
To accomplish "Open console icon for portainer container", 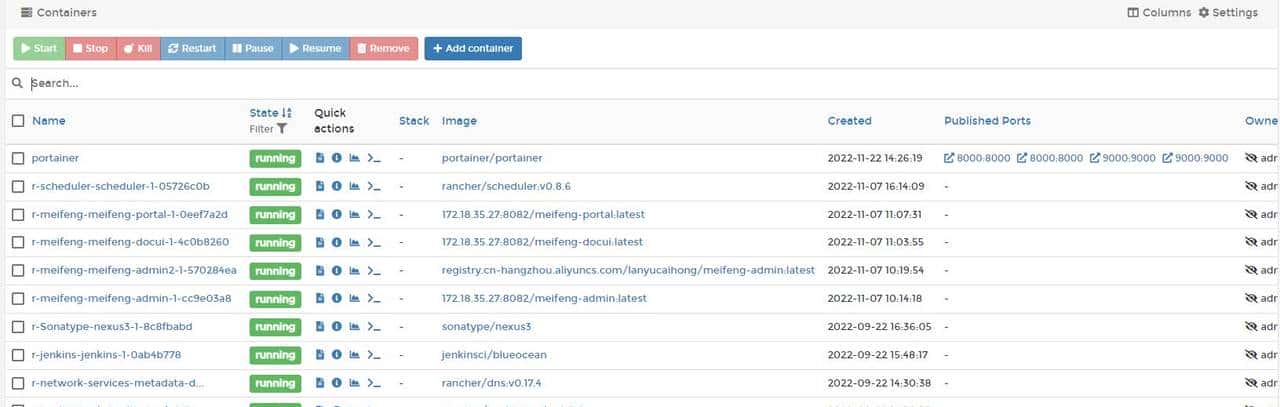I will point(374,158).
